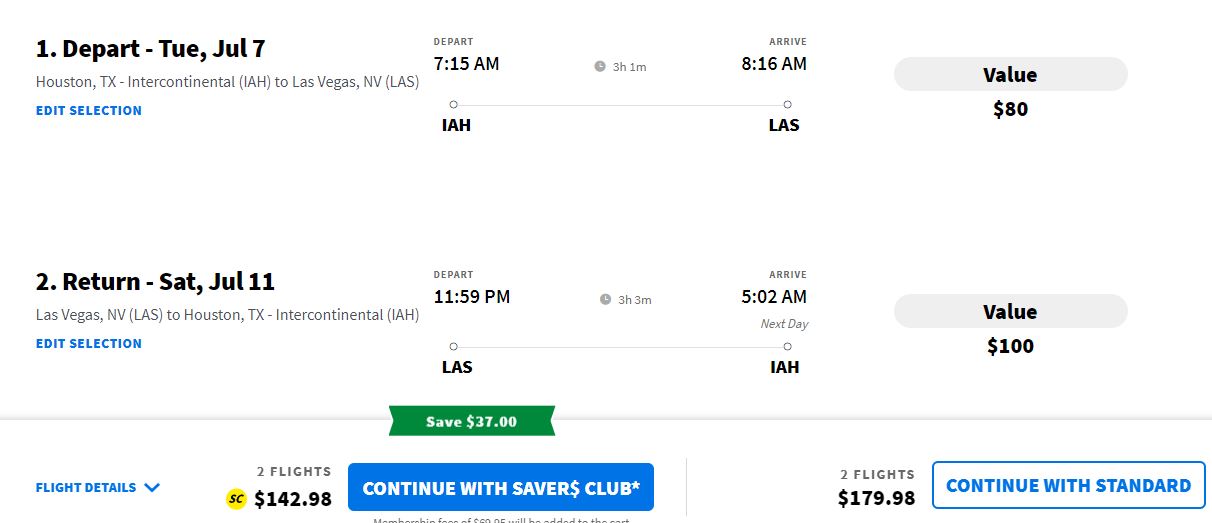Click the clock icon beside 3h 1m

(600, 67)
